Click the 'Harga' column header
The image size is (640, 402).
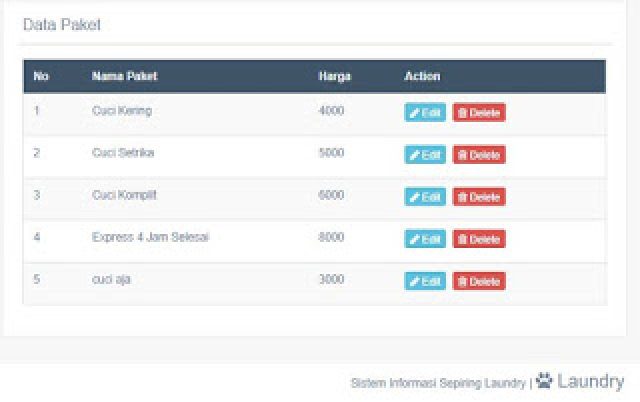coord(334,77)
